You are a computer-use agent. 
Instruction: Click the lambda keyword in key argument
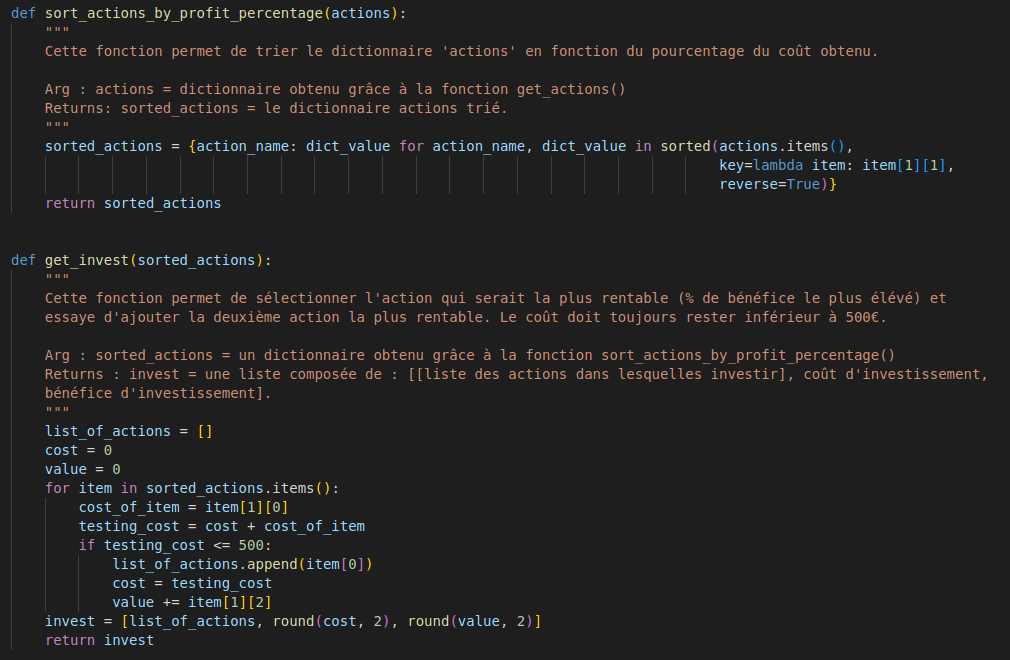778,165
